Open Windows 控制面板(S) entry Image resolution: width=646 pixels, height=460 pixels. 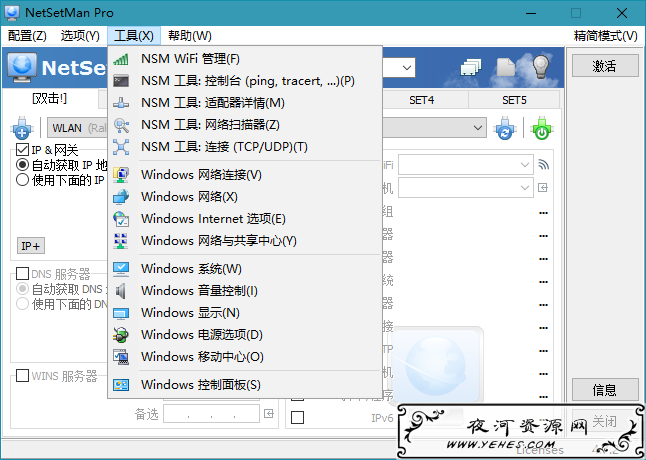(x=245, y=385)
